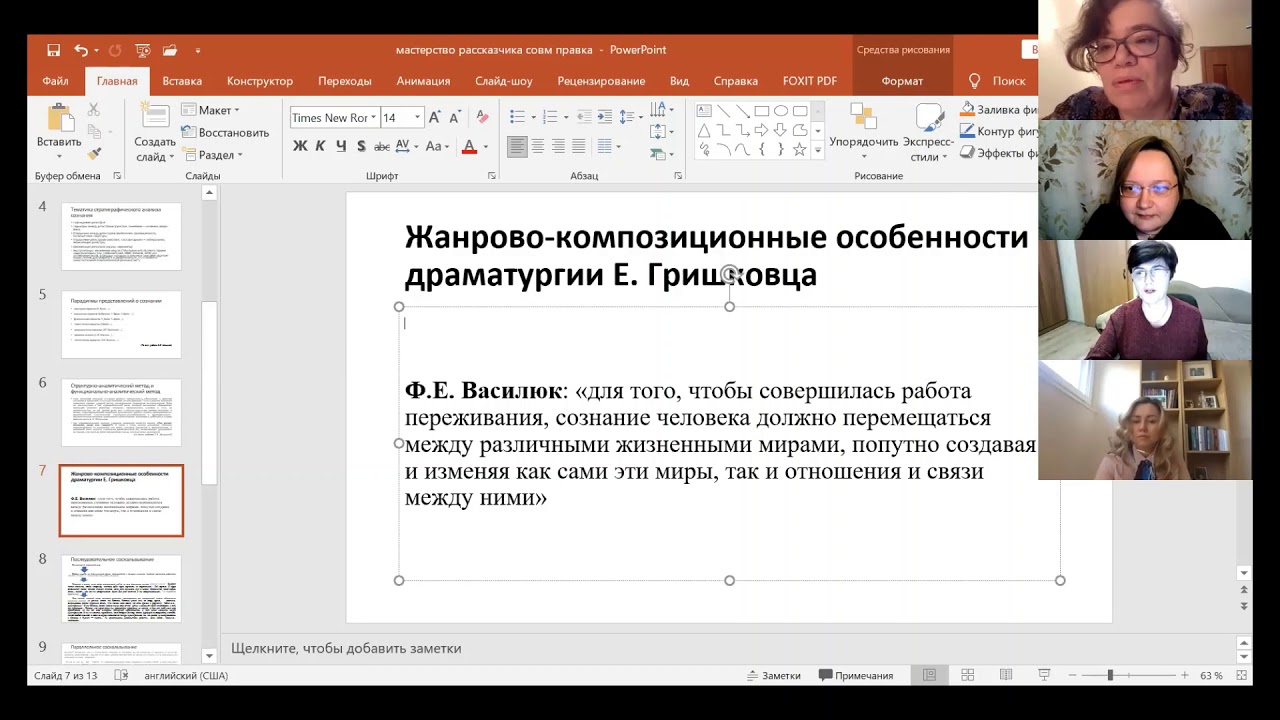This screenshot has height=720, width=1280.
Task: Convert to SmartArt icon
Action: click(x=662, y=154)
